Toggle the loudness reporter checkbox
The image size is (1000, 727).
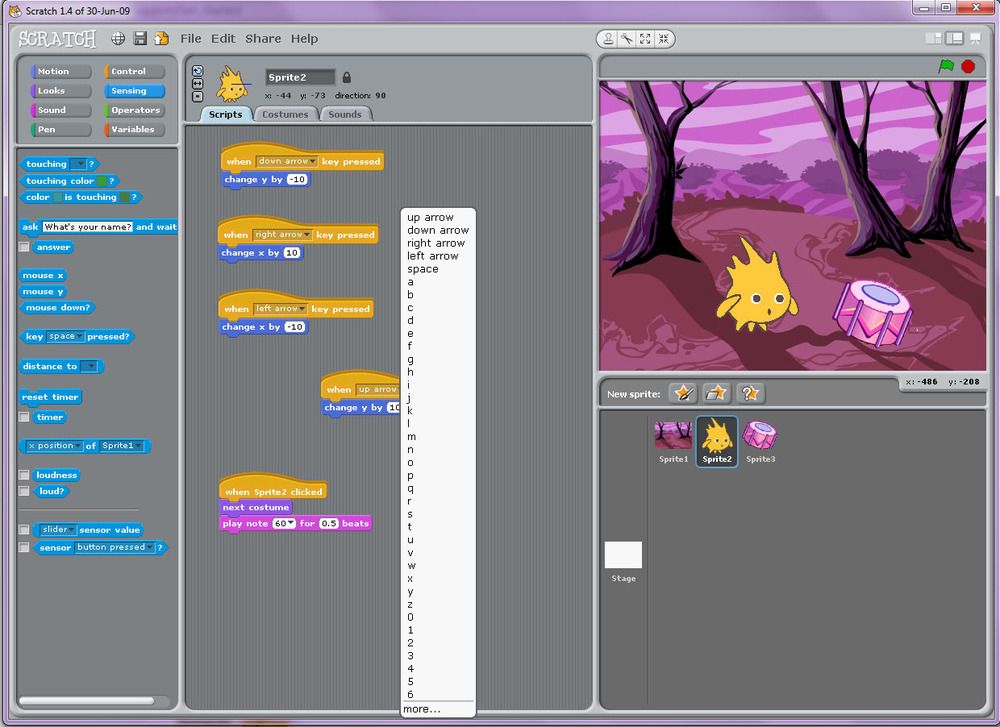click(x=24, y=475)
